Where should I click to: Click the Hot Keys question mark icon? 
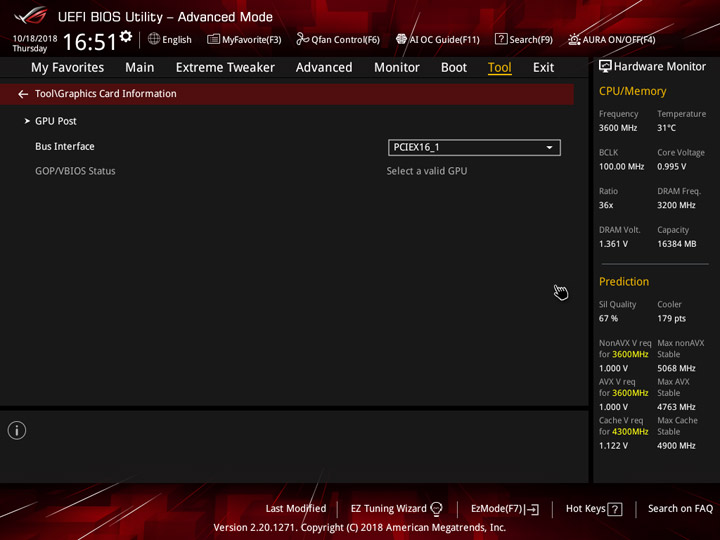(615, 509)
